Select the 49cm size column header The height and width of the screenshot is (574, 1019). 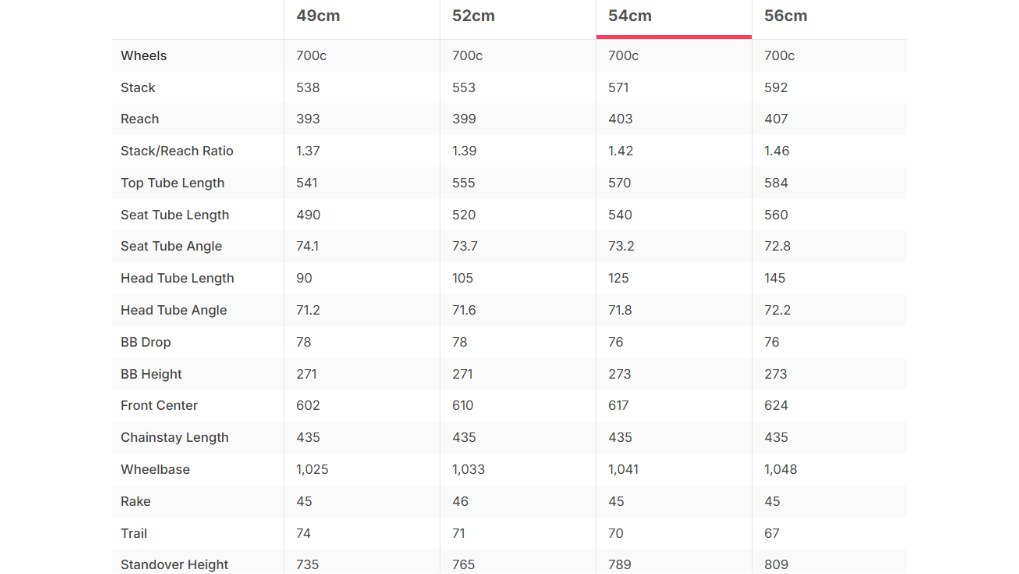[318, 16]
